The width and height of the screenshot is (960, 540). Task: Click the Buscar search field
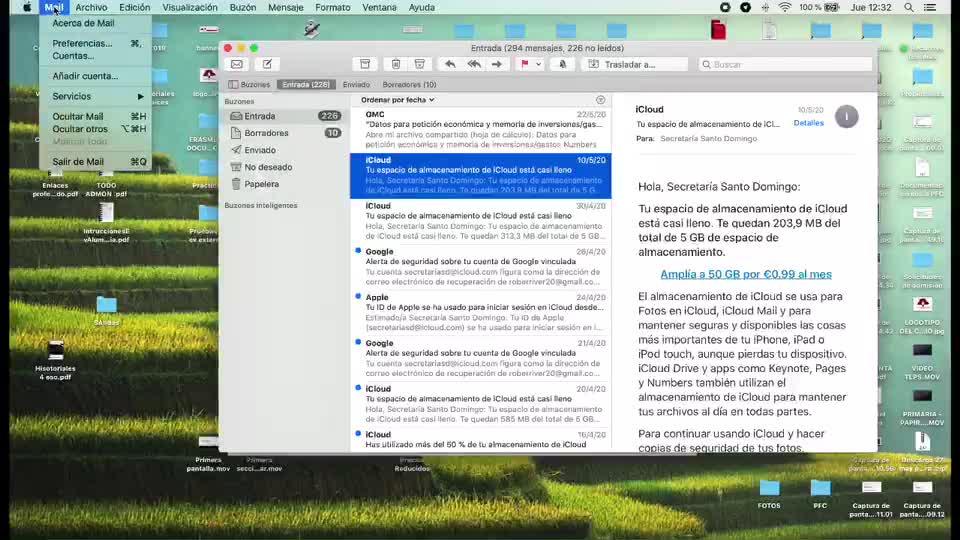[x=786, y=64]
